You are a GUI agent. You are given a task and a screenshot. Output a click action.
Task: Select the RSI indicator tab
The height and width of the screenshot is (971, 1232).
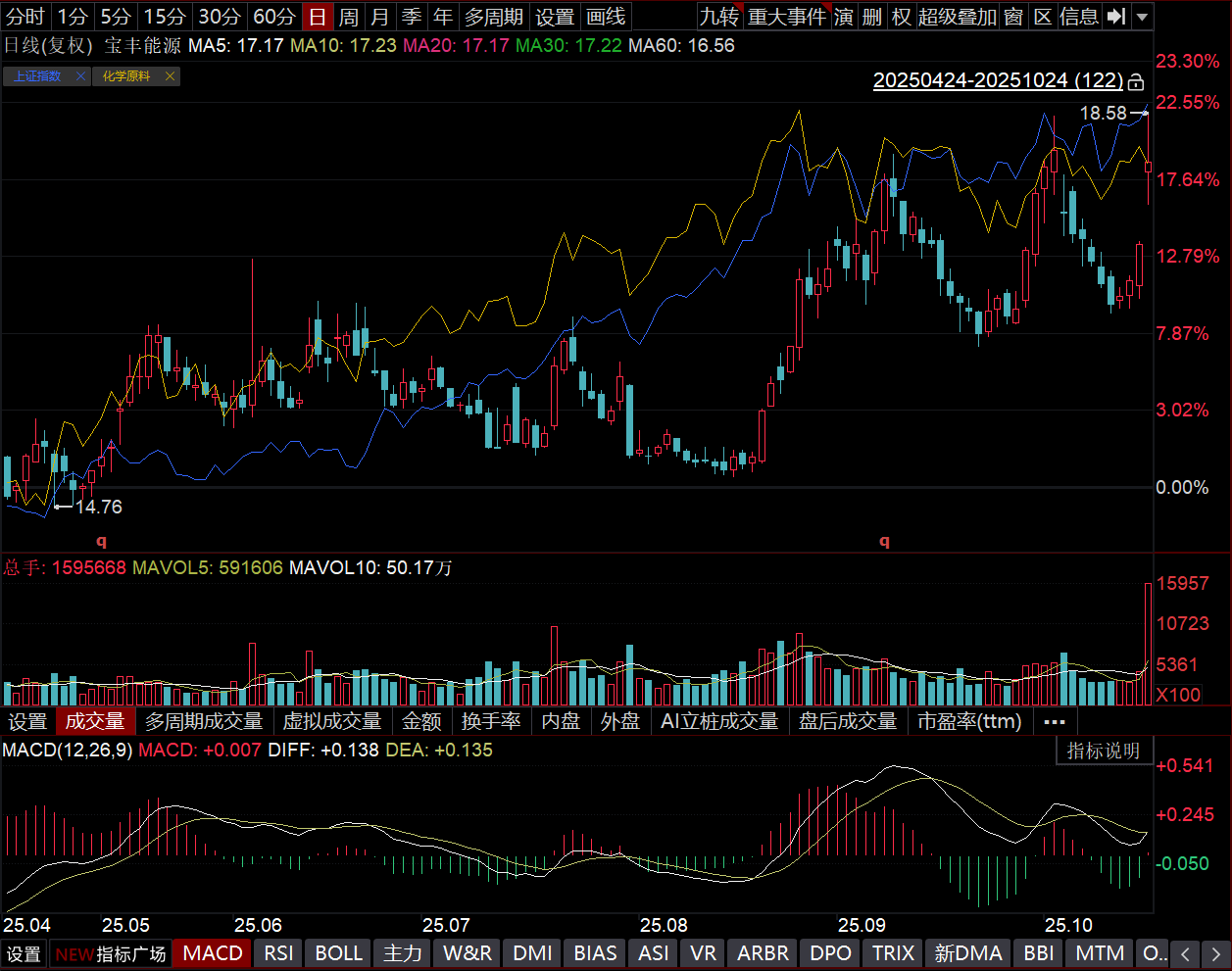[278, 953]
